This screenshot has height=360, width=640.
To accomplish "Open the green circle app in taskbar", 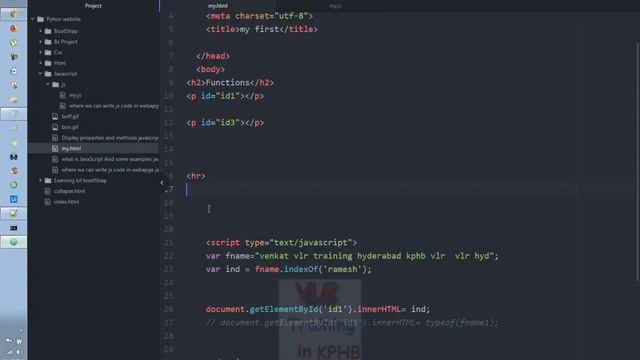I will [13, 185].
